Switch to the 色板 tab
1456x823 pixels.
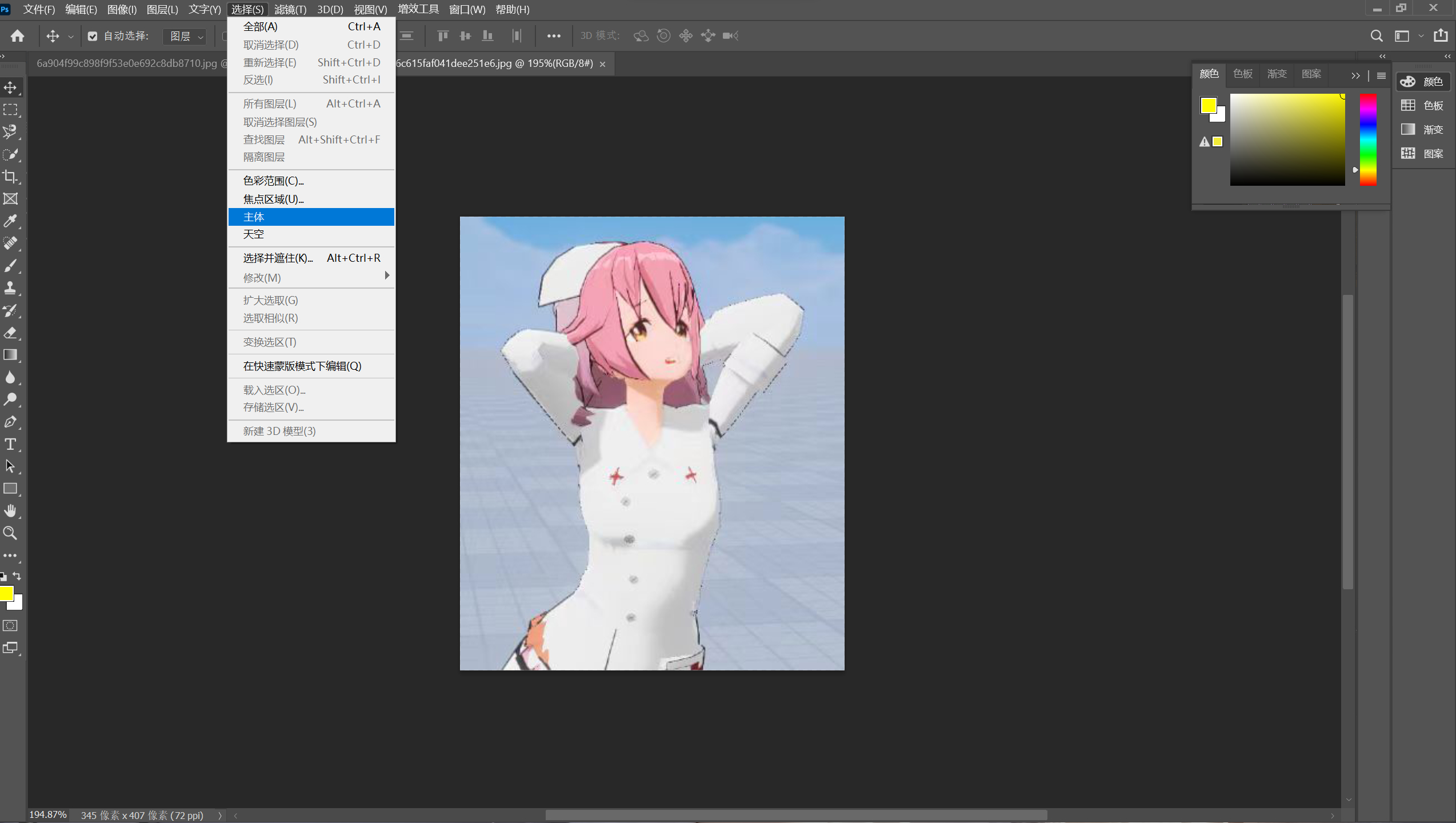pos(1242,74)
